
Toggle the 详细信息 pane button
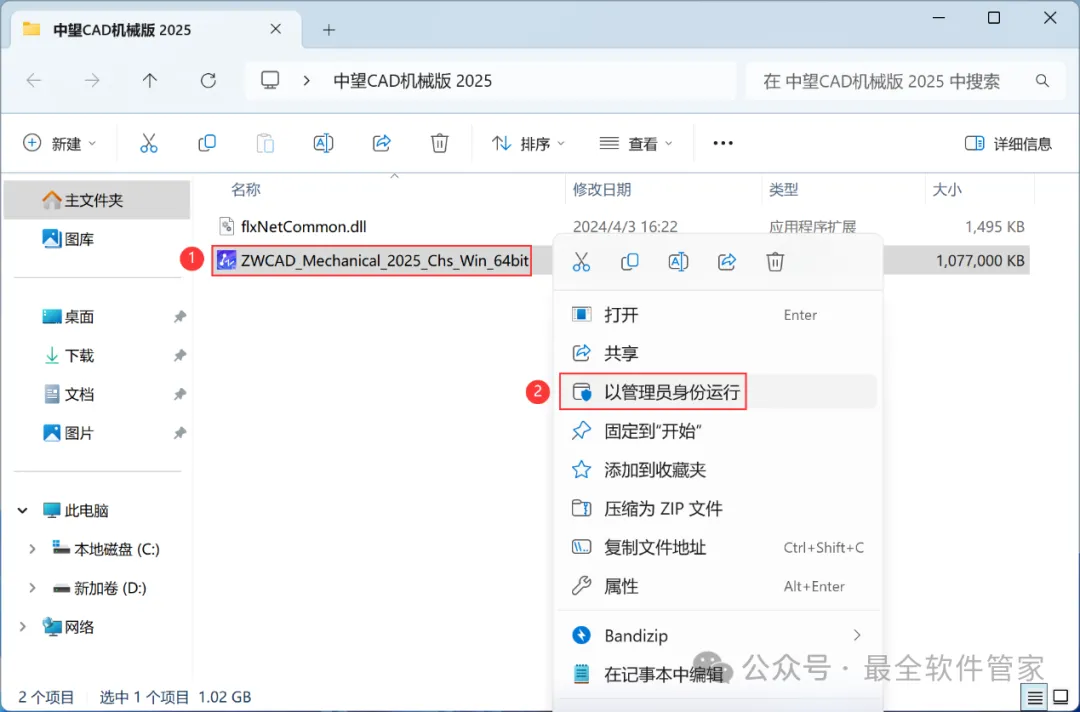click(1008, 143)
